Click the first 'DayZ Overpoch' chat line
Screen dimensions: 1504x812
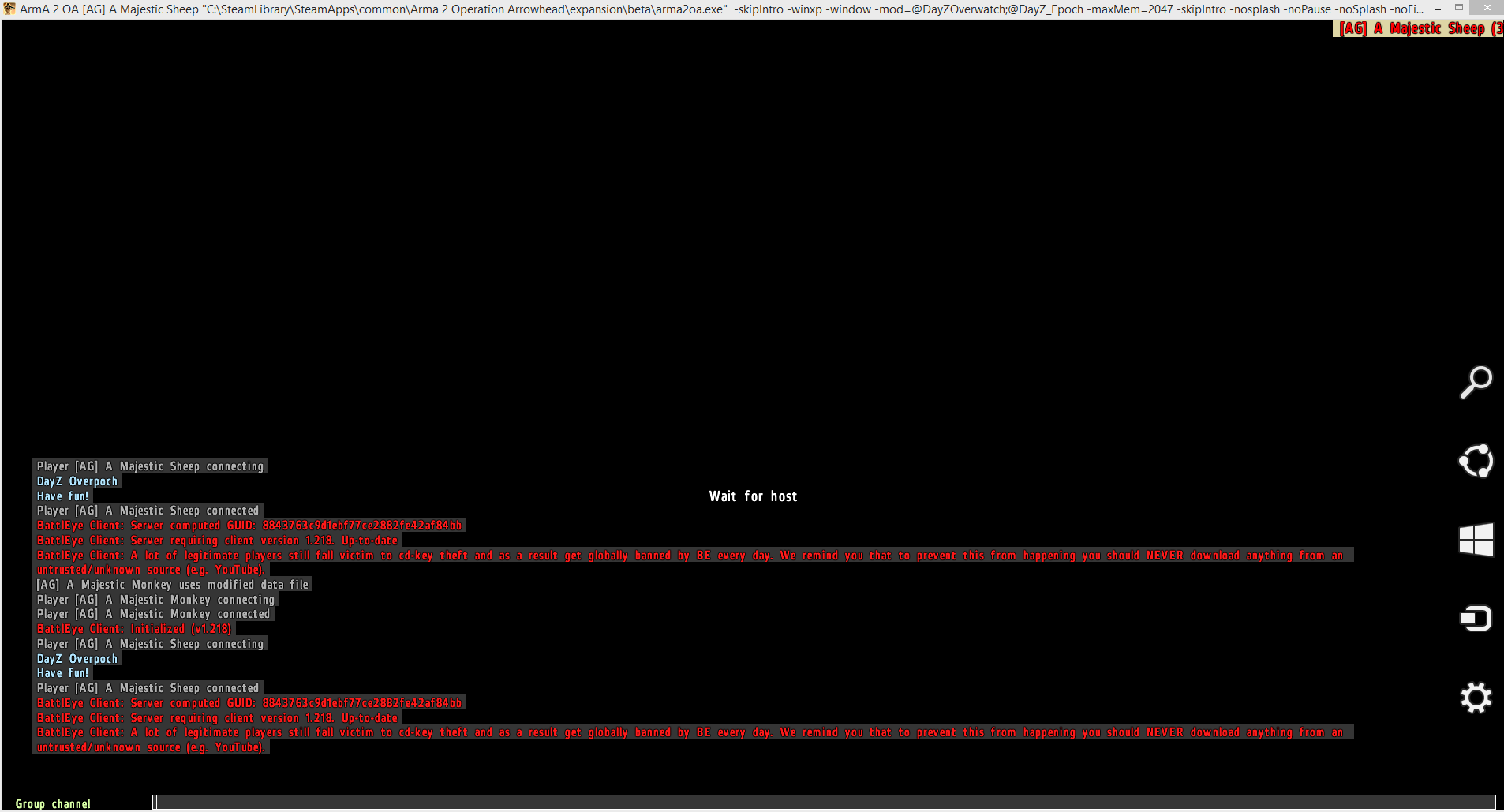(77, 481)
